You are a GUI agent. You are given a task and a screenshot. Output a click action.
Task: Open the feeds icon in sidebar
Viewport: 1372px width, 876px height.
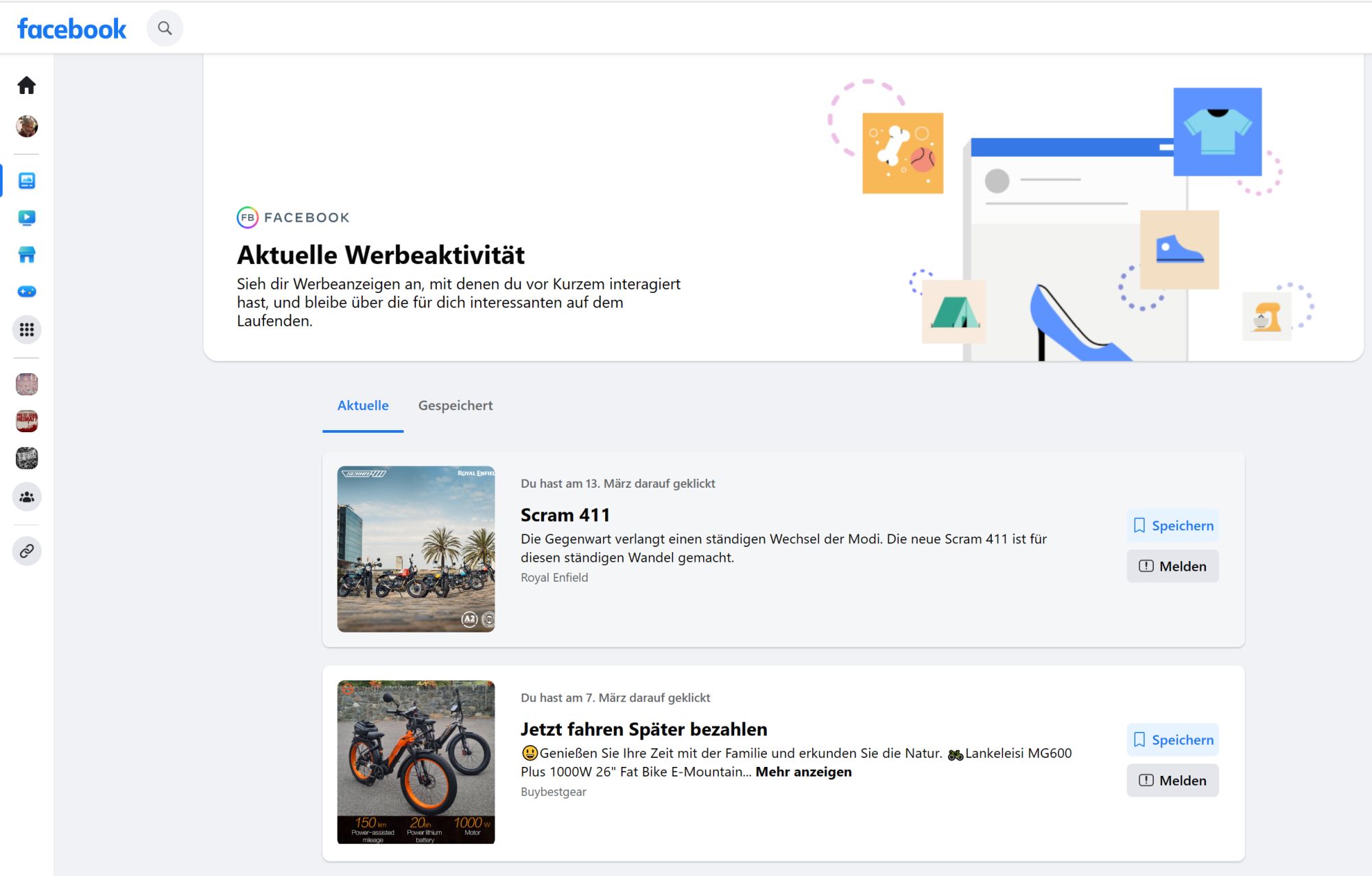27,180
